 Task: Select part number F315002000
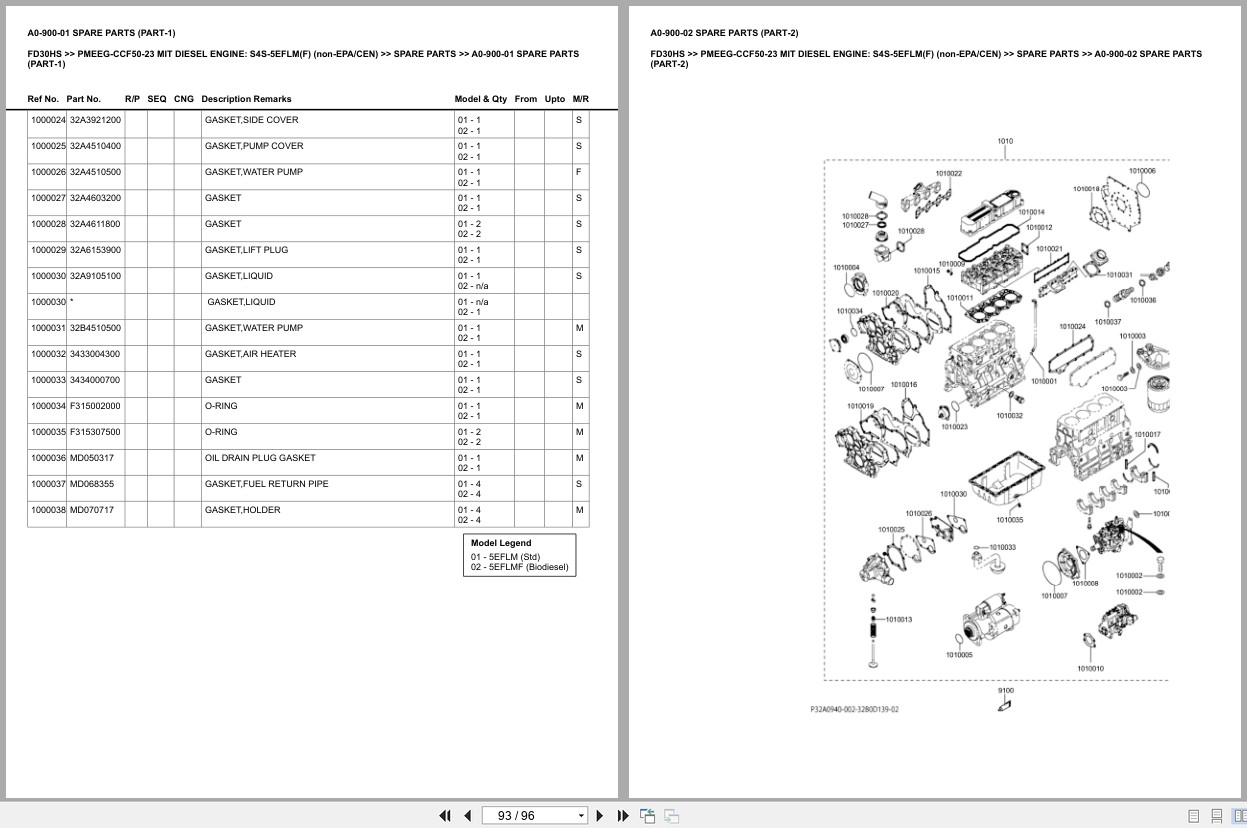pos(95,406)
